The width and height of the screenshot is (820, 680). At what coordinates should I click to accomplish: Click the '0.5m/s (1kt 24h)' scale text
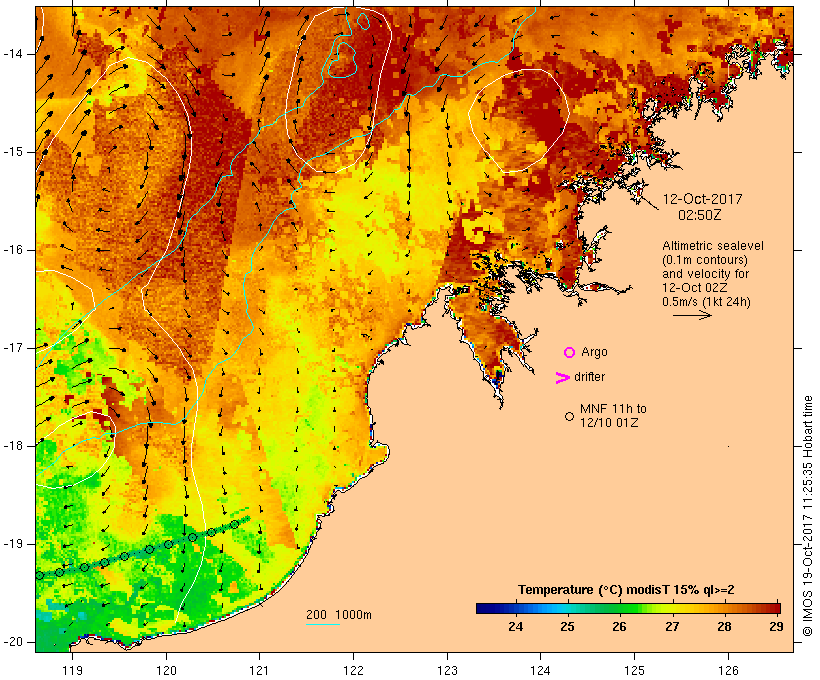coord(706,302)
